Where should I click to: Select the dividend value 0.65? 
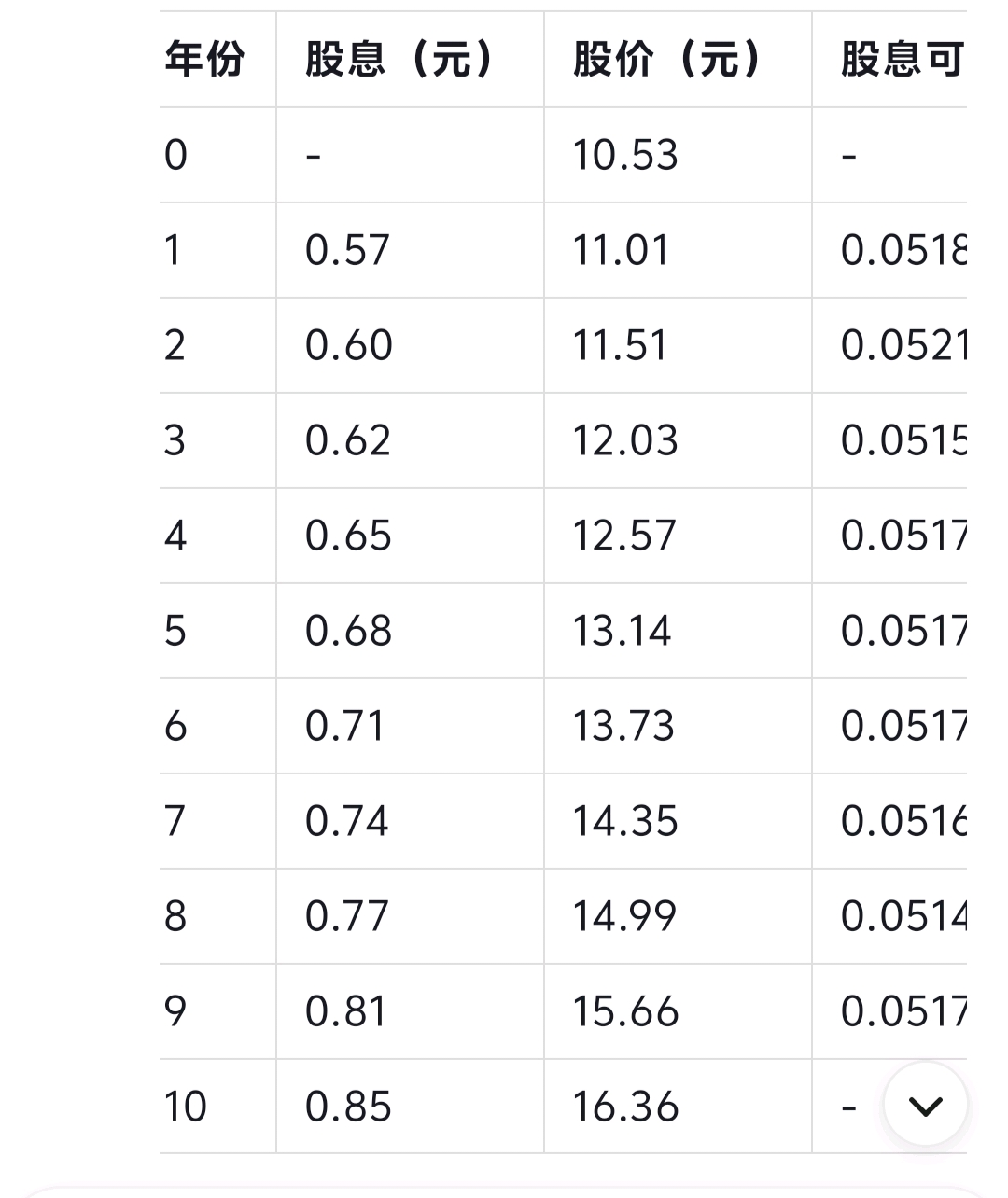pyautogui.click(x=348, y=536)
